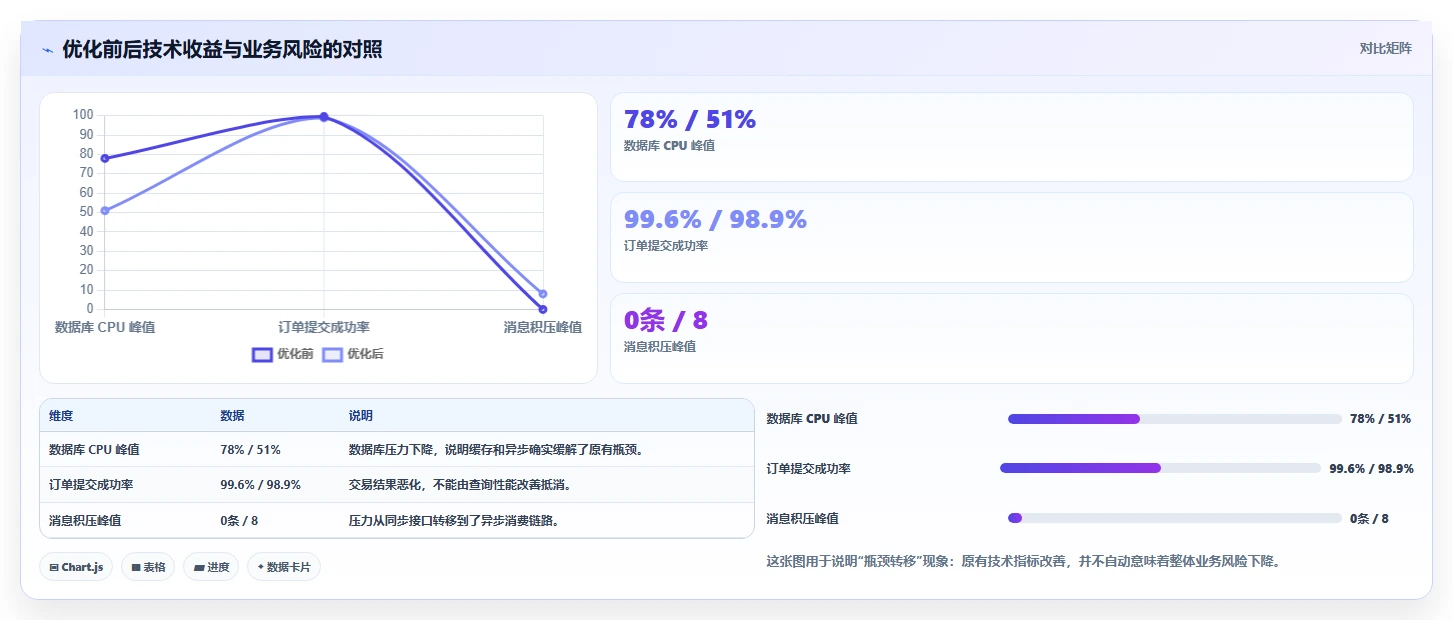Toggle the 优化前 legend swatch
The image size is (1453, 620).
(262, 354)
